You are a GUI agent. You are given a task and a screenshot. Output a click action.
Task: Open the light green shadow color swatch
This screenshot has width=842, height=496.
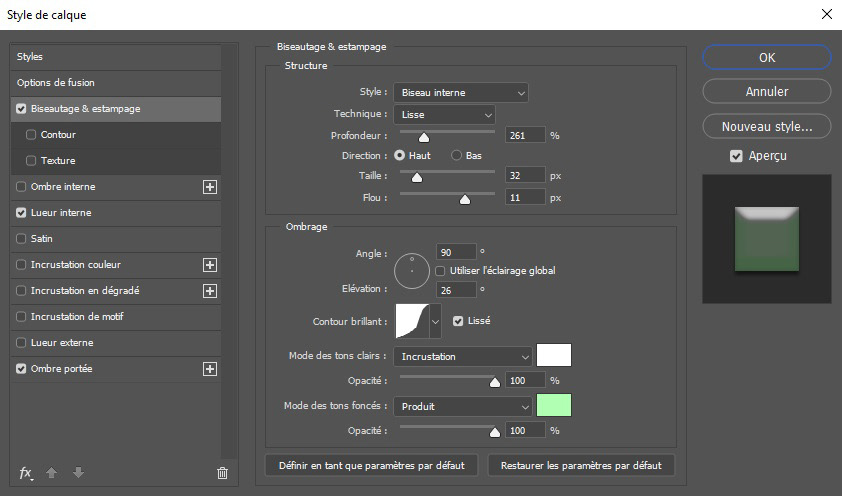(x=554, y=405)
